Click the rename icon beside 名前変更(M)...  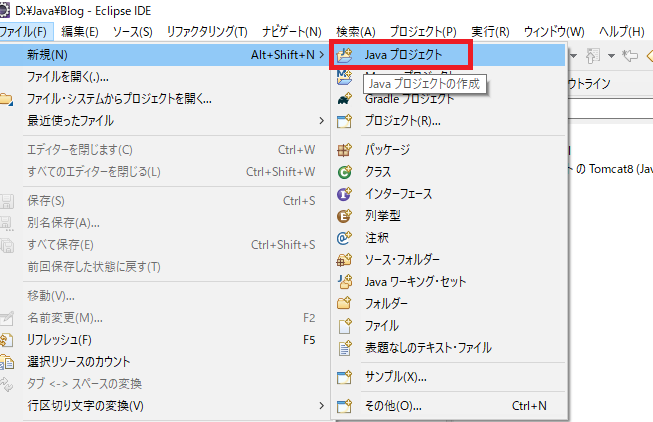pos(7,318)
